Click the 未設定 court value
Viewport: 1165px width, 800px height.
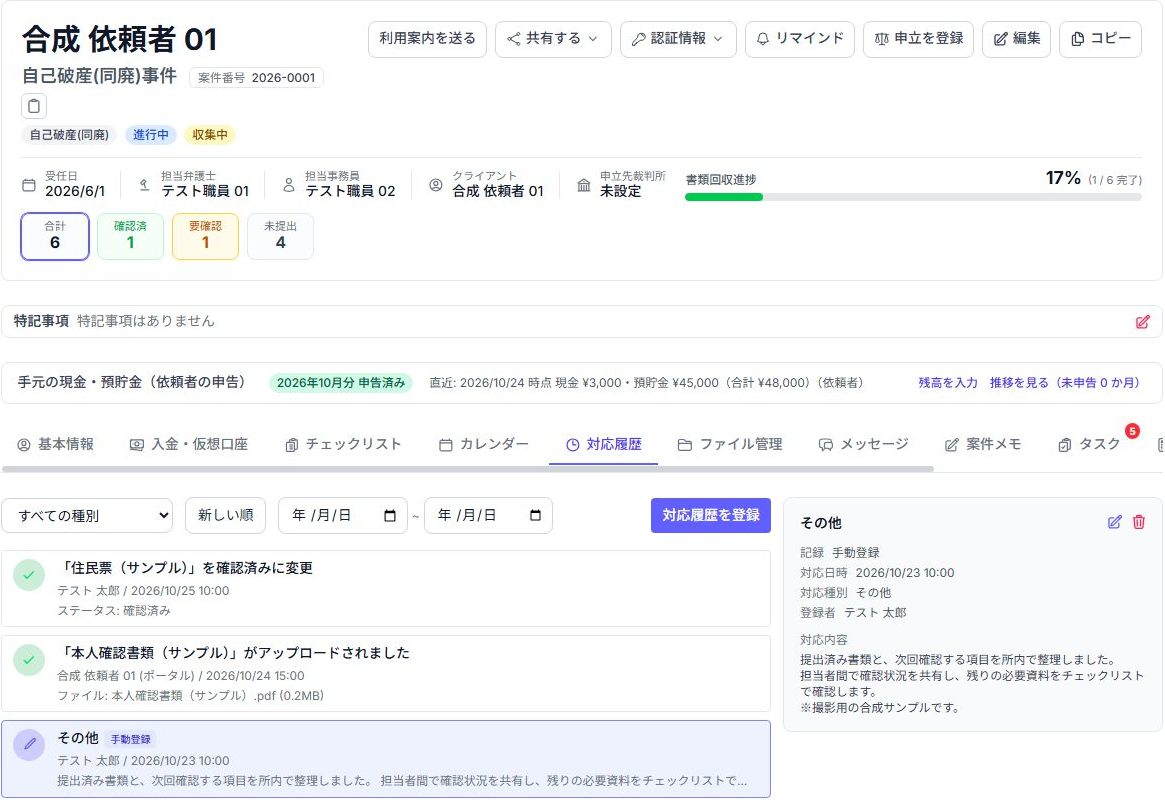pyautogui.click(x=620, y=191)
